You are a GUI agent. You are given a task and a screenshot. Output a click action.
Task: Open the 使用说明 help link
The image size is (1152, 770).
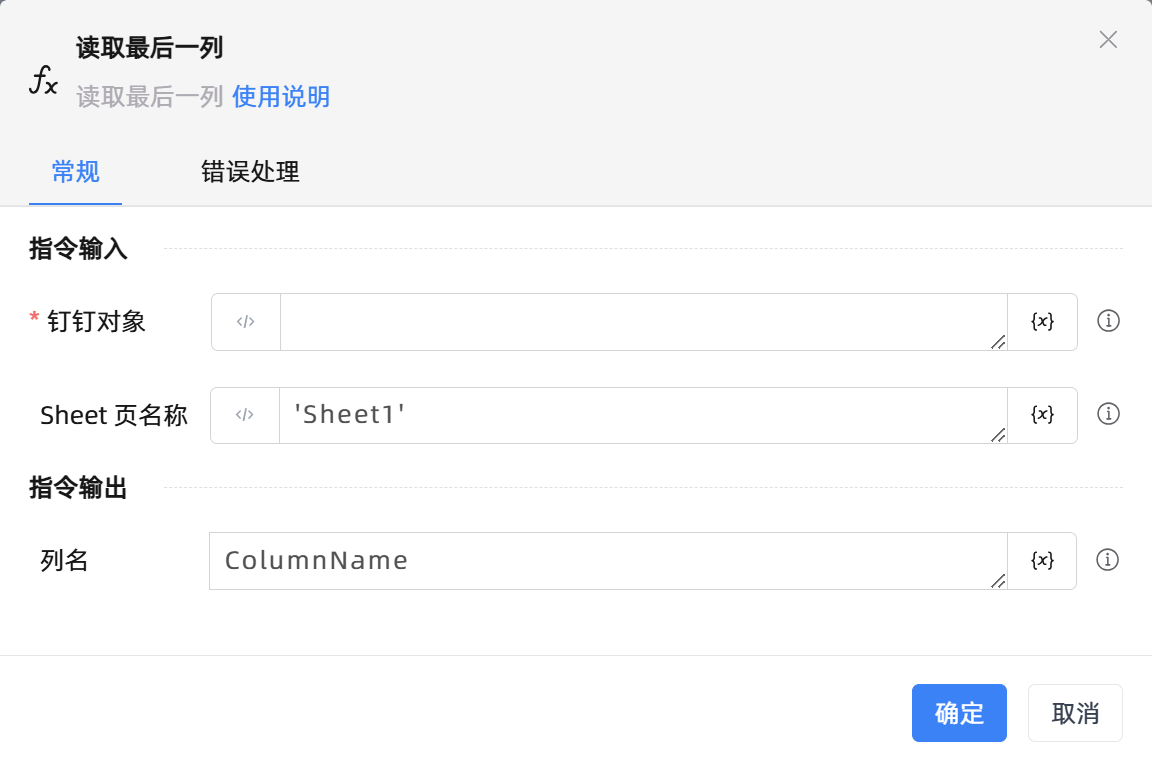(x=281, y=97)
